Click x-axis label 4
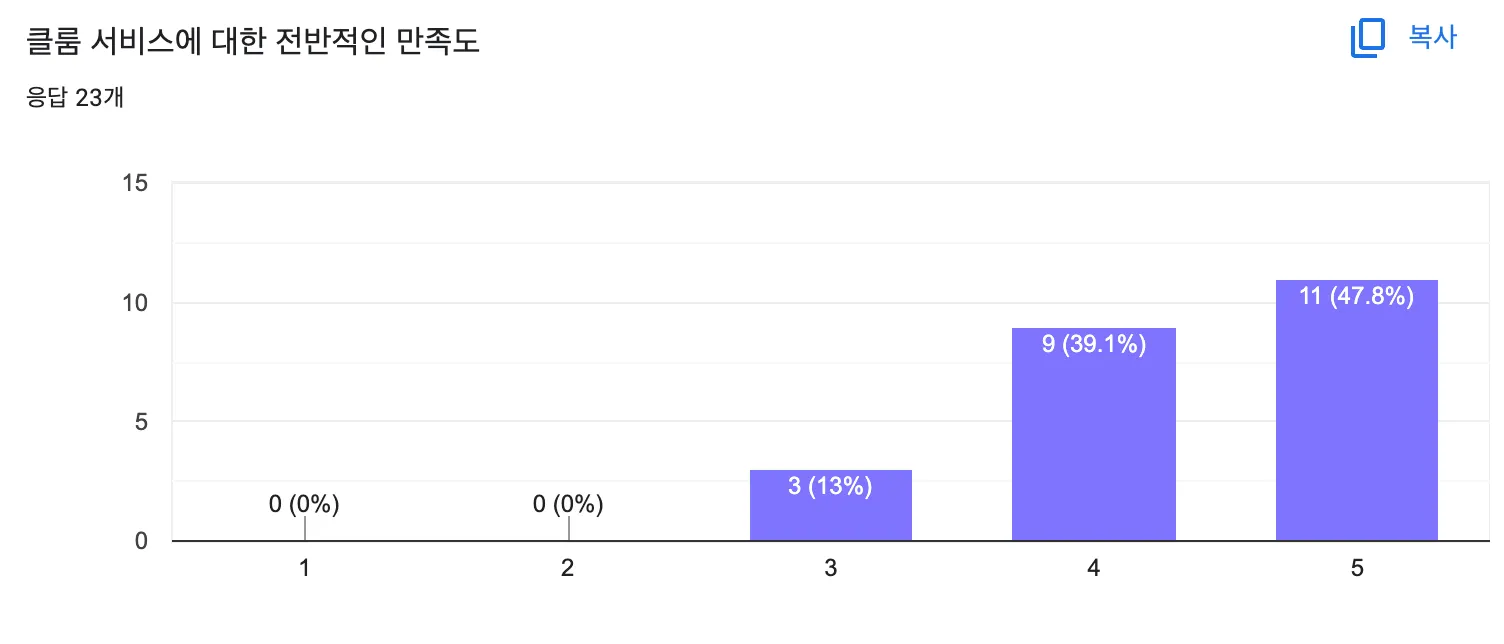The height and width of the screenshot is (644, 1504). [x=1094, y=568]
